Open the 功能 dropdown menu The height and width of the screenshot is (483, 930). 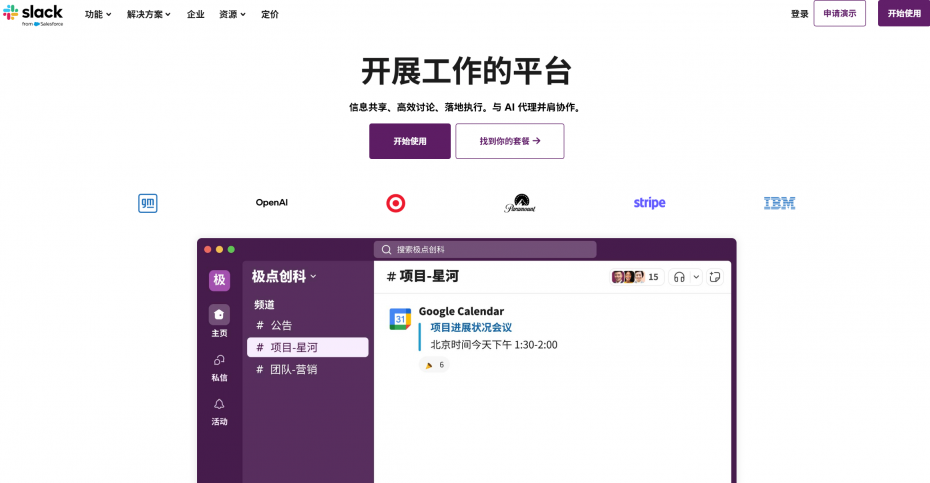(x=98, y=14)
